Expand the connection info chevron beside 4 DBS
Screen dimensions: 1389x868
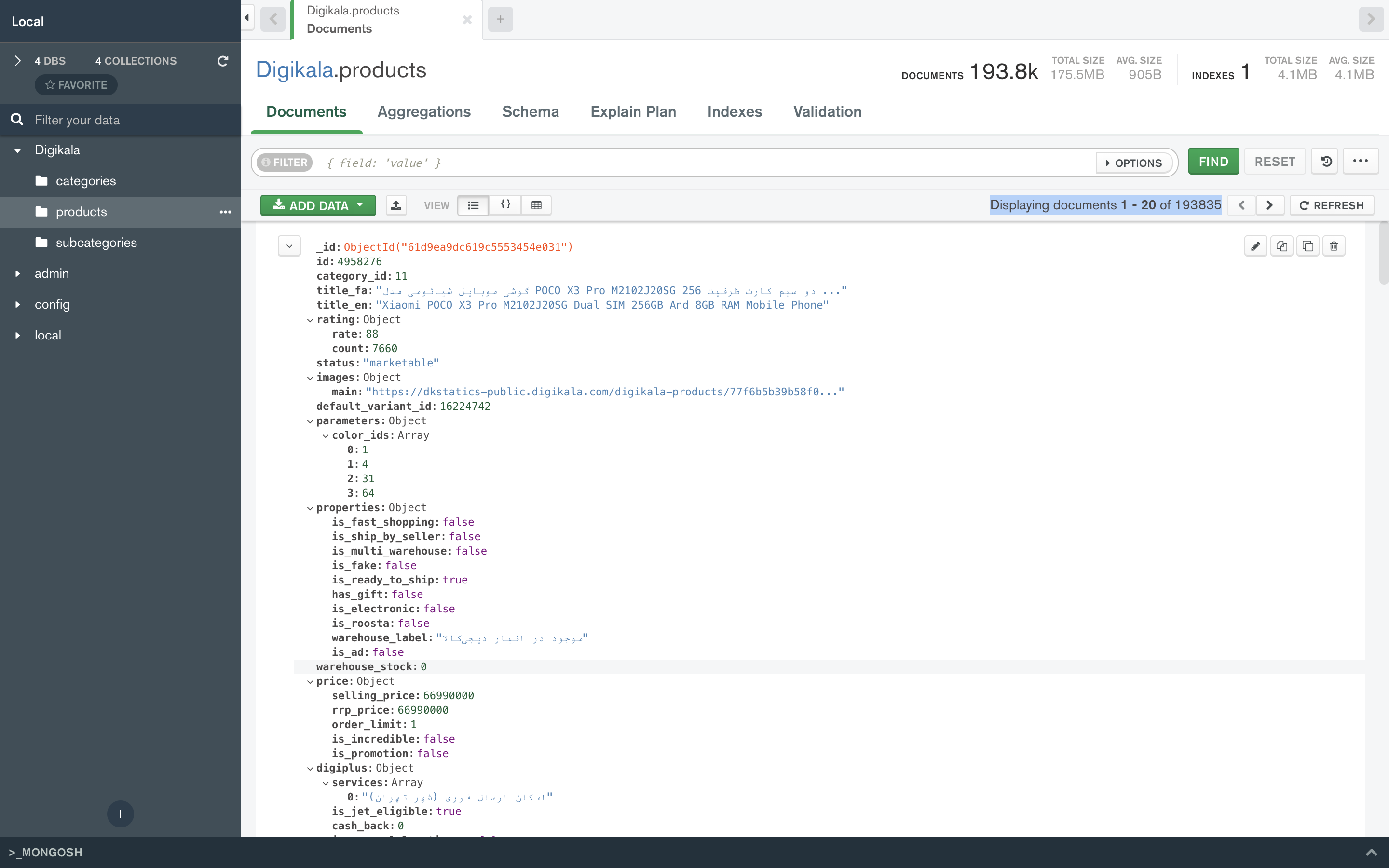(18, 61)
